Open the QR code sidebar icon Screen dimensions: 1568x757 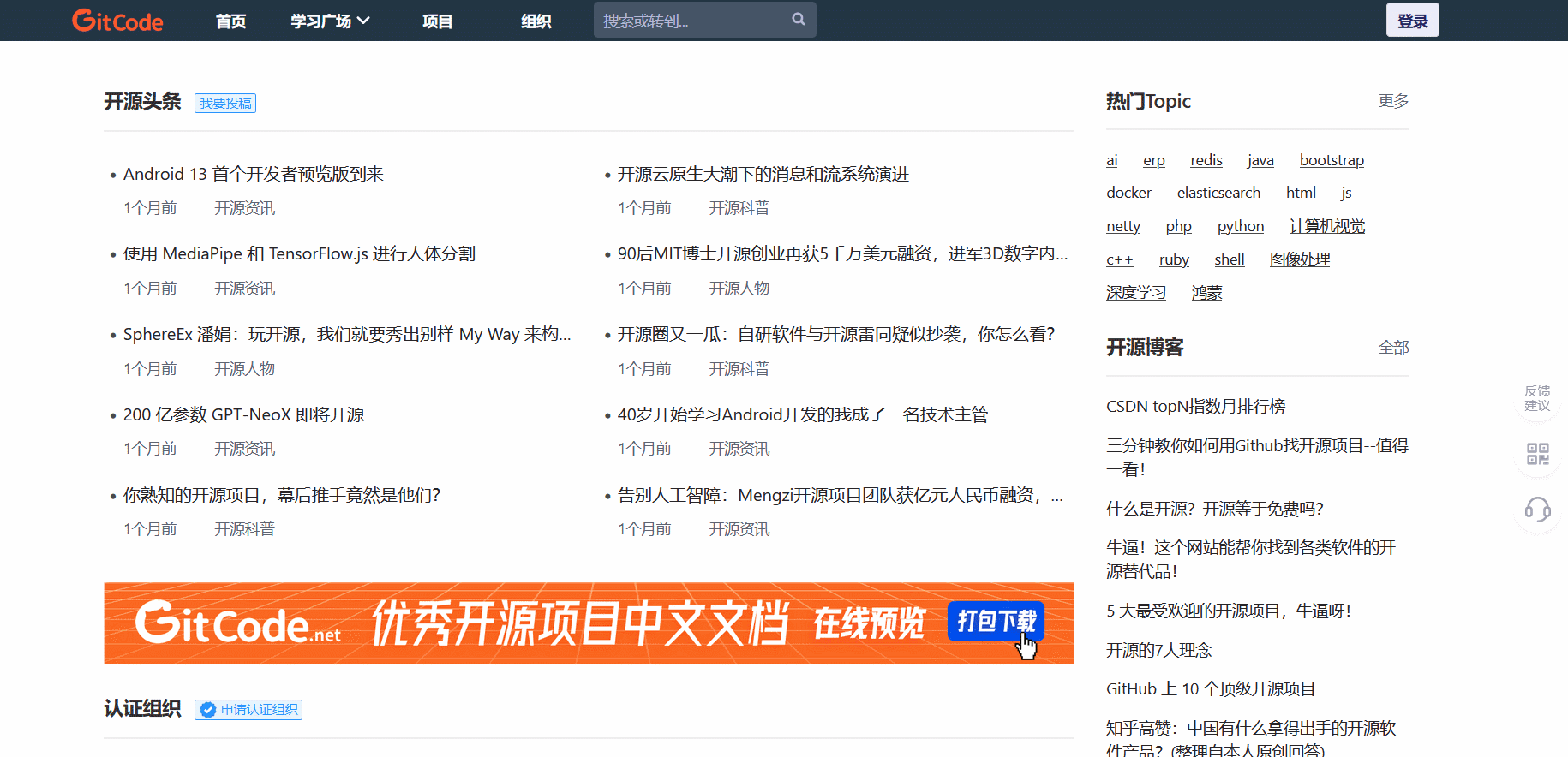(1537, 454)
